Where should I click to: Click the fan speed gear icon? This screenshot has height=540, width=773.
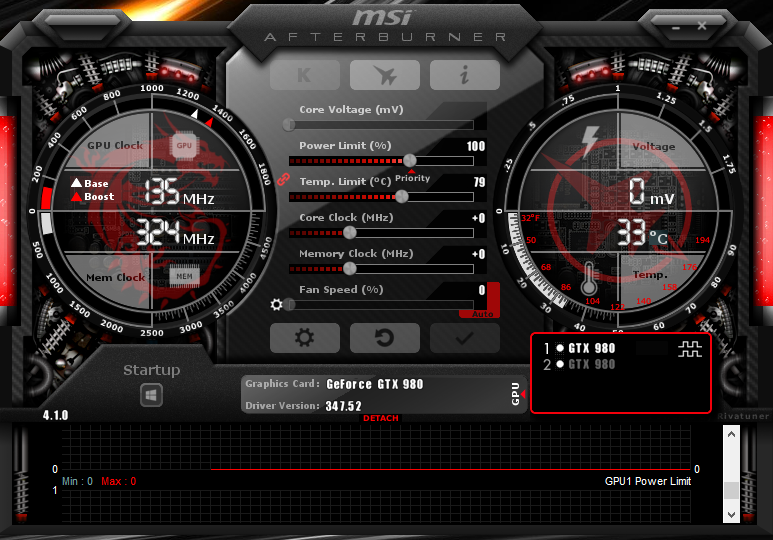coord(277,305)
